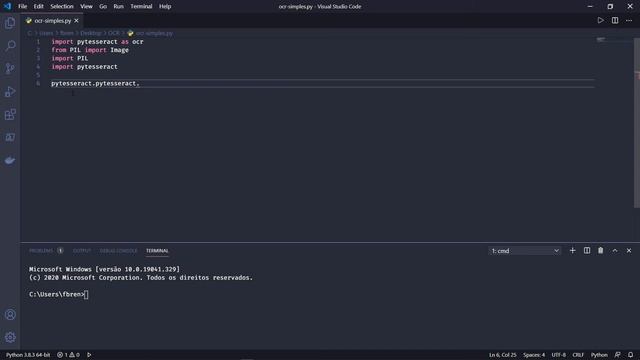
Task: Open the Explorer view in activity bar
Action: (10, 23)
